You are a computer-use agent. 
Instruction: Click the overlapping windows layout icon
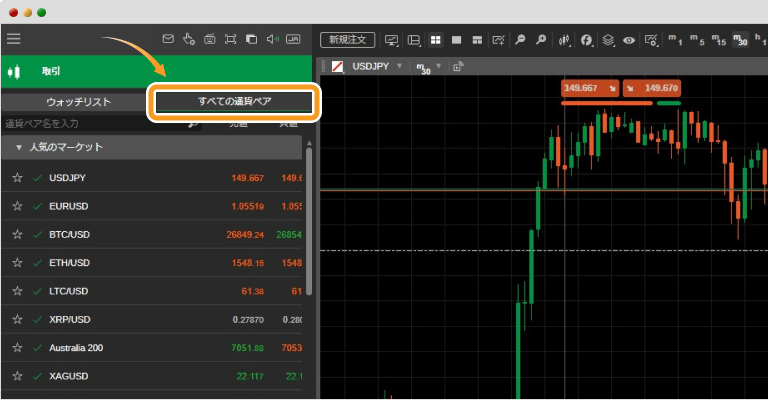pos(251,39)
